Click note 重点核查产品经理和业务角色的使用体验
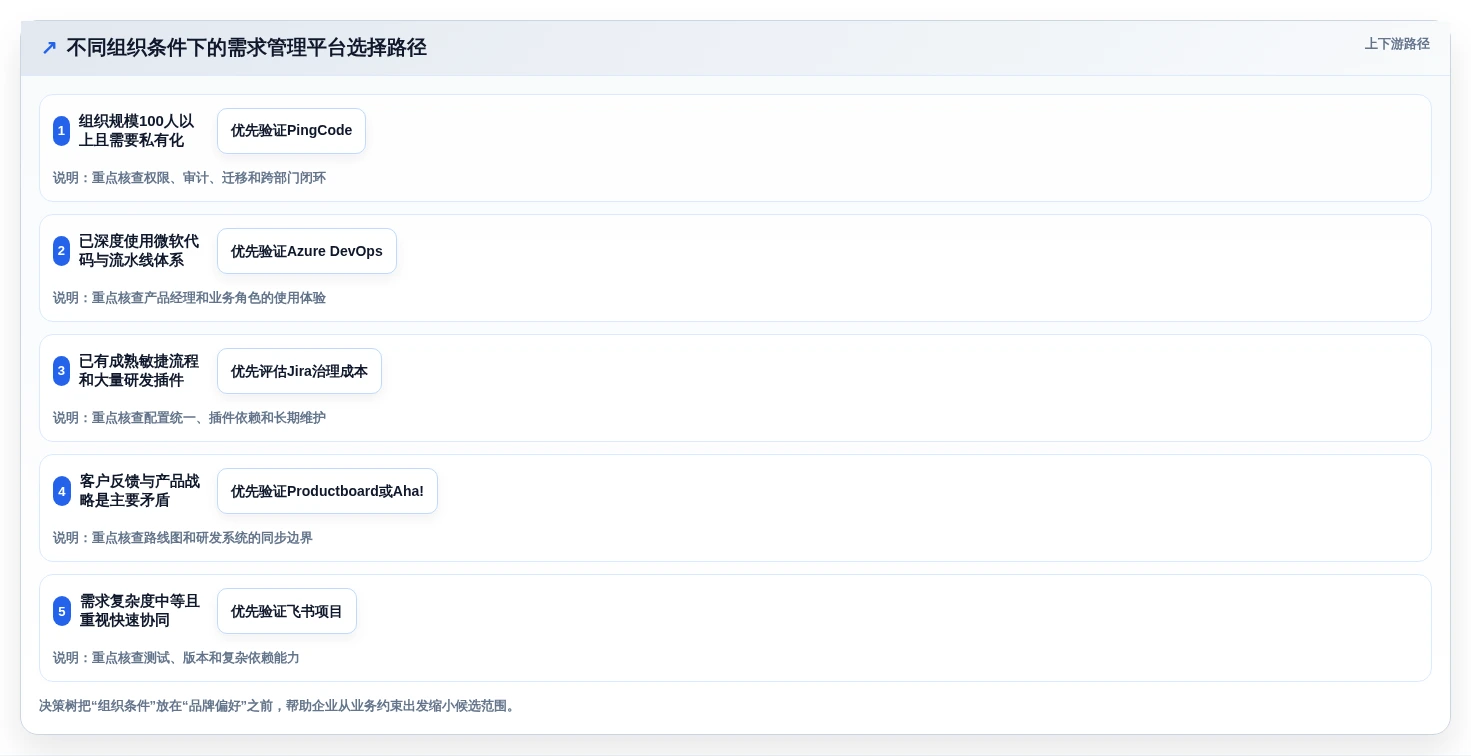The height and width of the screenshot is (756, 1471). 189,298
